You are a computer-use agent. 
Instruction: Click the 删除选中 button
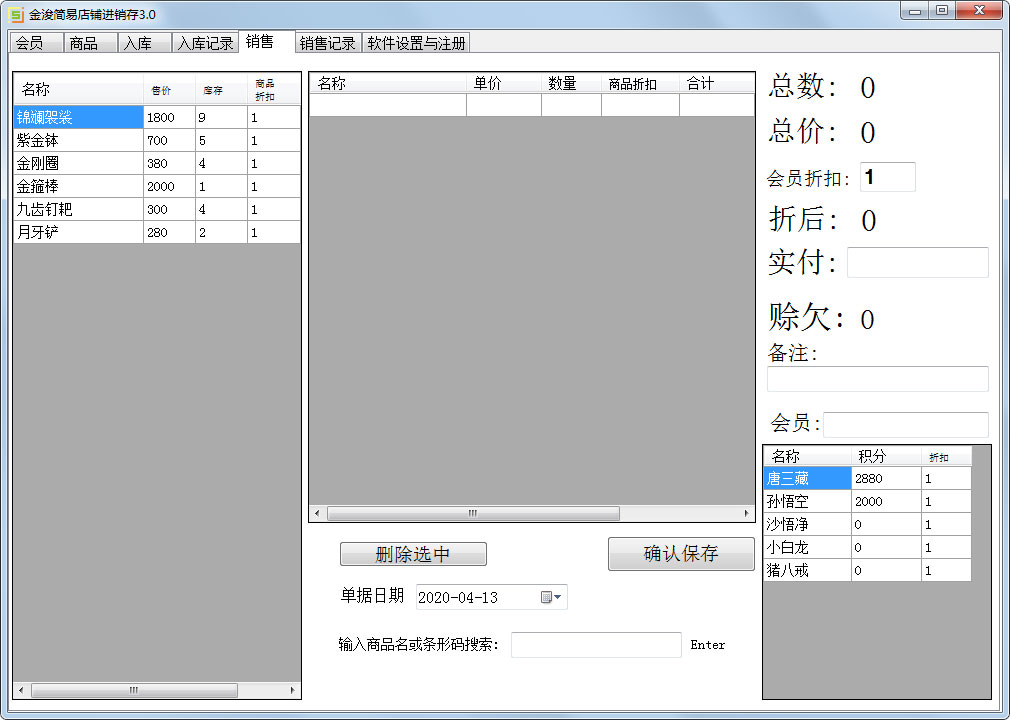[413, 554]
